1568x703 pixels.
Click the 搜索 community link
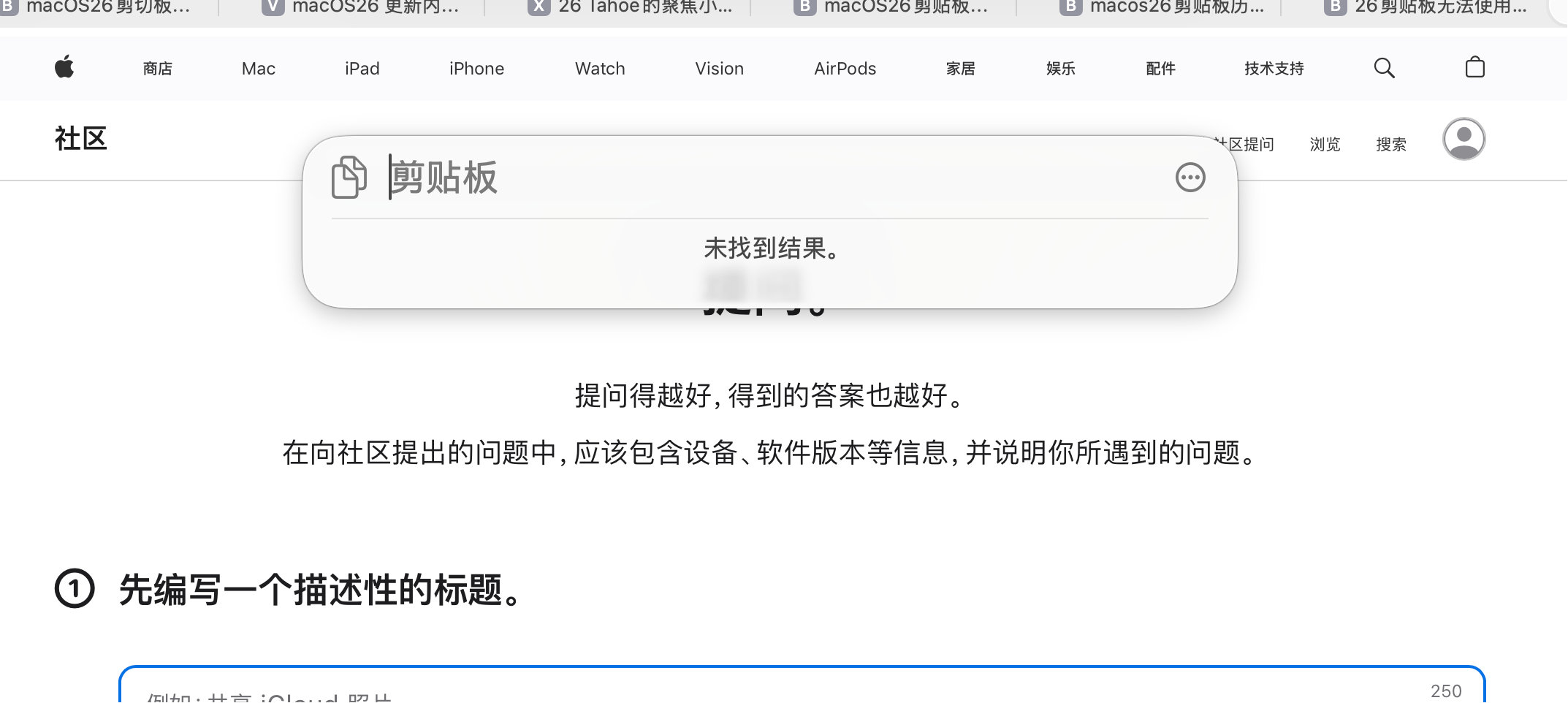(x=1390, y=145)
